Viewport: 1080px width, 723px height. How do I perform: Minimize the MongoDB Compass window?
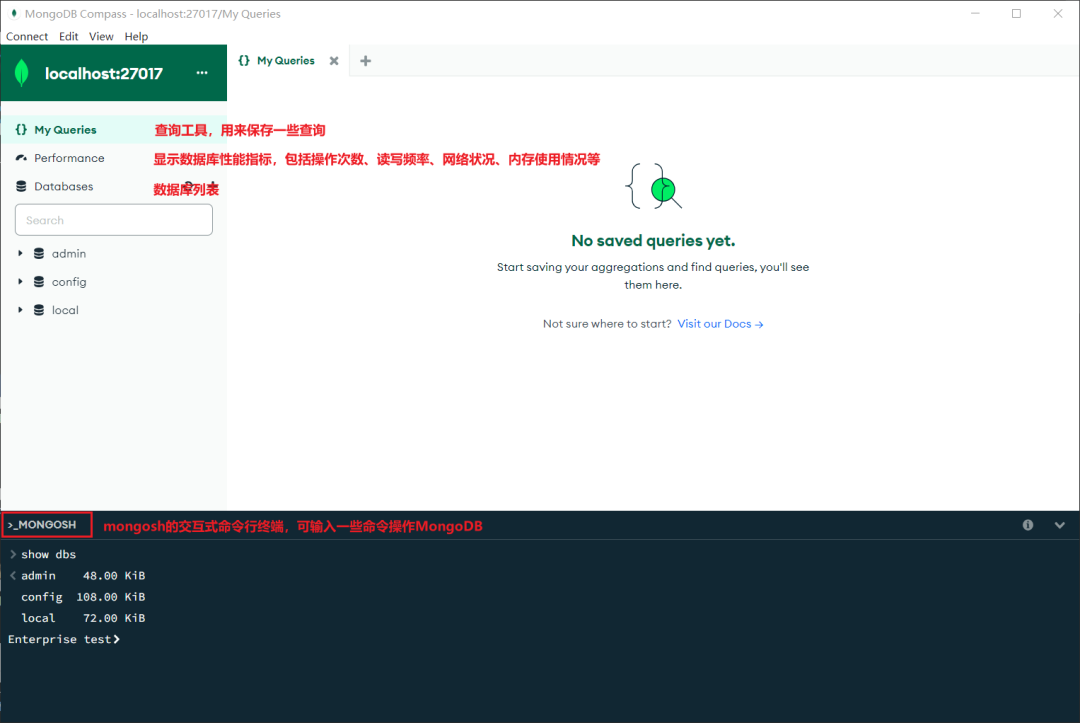(975, 14)
